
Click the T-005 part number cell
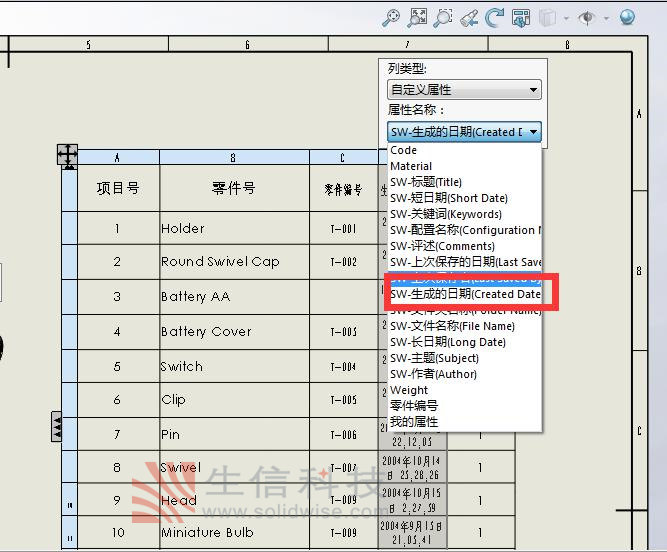[344, 400]
